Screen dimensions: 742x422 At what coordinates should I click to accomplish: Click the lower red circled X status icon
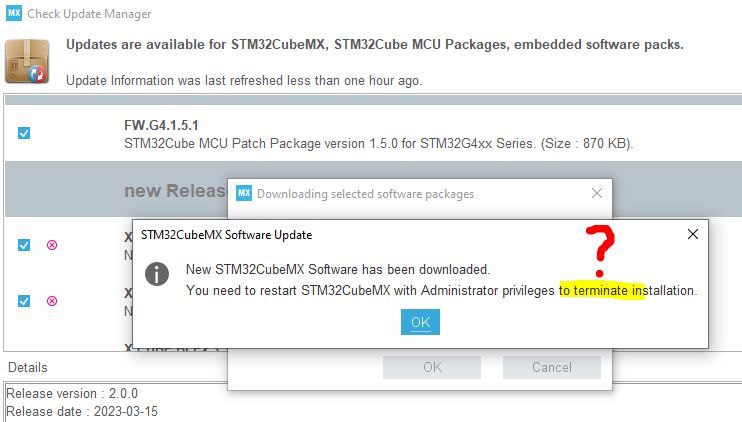pos(52,301)
